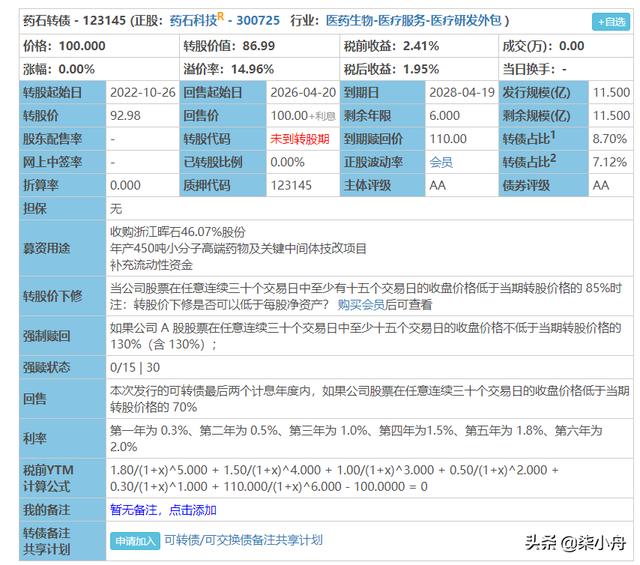Click 转债占比1 value 8.70%
This screenshot has width=640, height=565.
pos(609,139)
